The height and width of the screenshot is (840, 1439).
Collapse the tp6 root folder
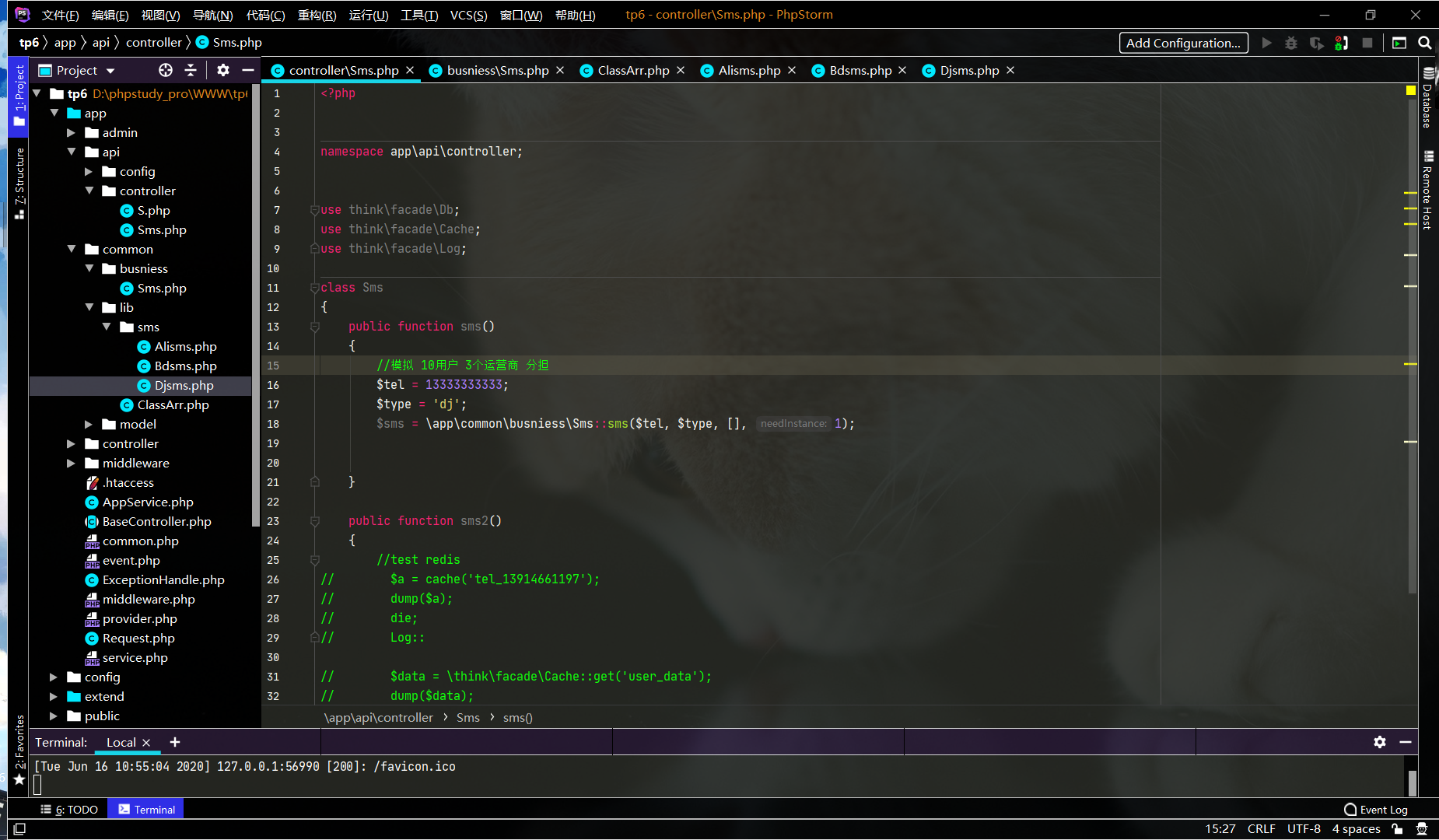pos(37,93)
